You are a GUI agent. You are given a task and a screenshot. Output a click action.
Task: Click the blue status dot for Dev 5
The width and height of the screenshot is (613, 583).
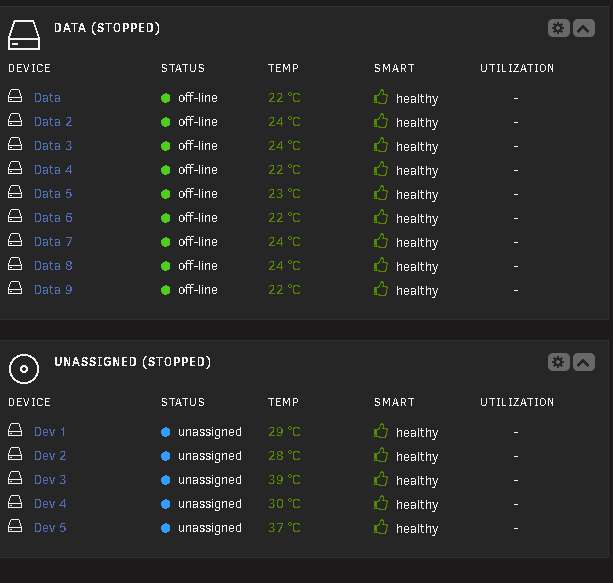click(166, 528)
